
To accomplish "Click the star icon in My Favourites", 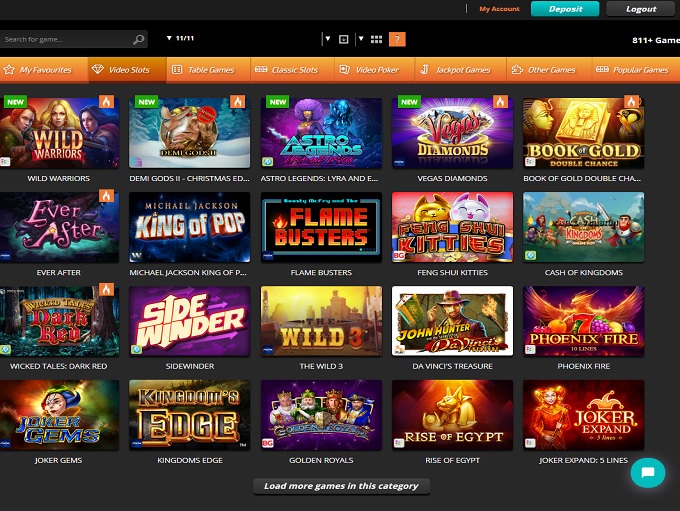I will 9,69.
